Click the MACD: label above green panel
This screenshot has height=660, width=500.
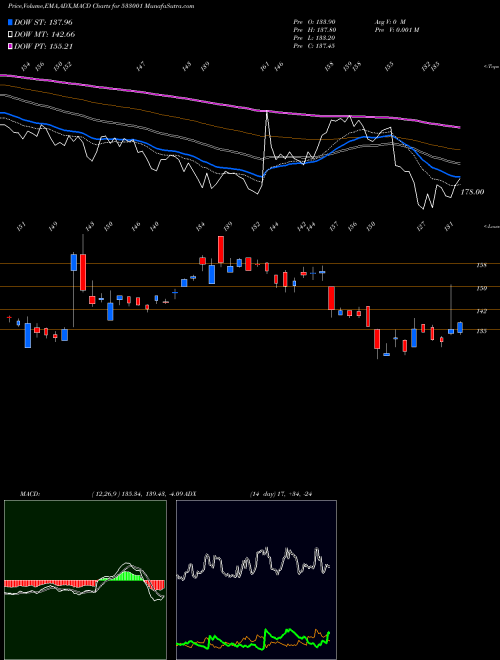point(30,494)
